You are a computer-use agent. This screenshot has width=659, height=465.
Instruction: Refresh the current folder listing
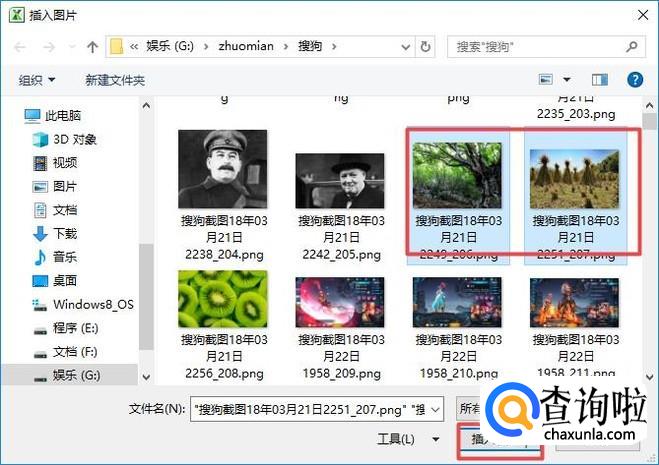425,46
